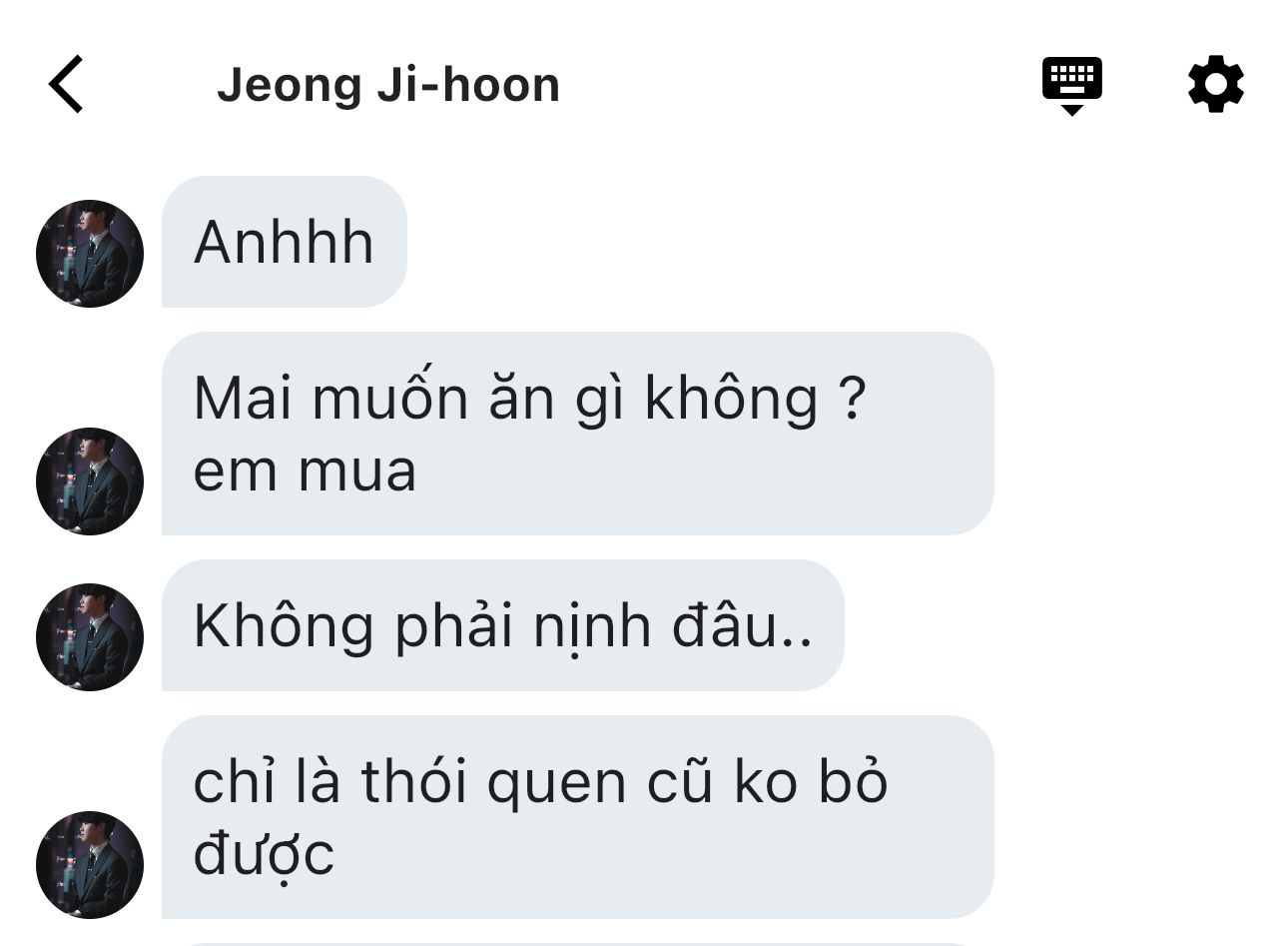Screen dimensions: 1288x946
Task: Click the question mark in the second message
Action: click(851, 398)
